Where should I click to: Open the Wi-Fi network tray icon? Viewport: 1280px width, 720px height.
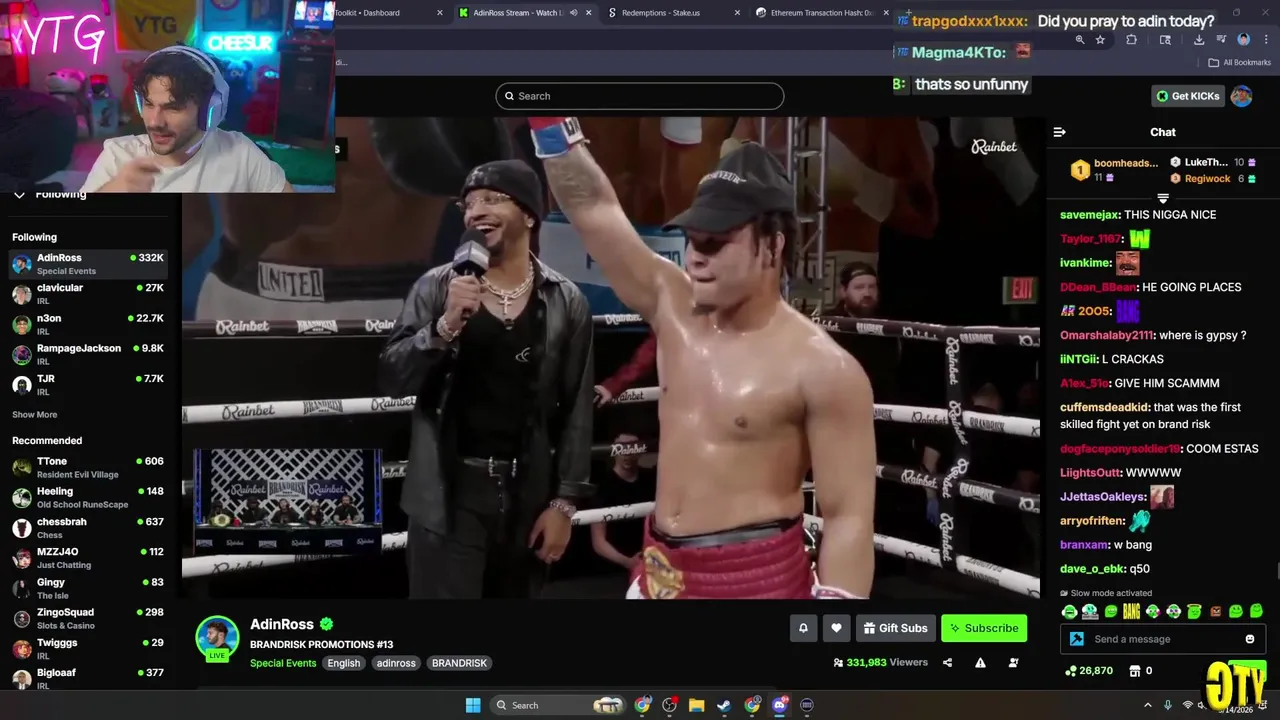click(1188, 705)
